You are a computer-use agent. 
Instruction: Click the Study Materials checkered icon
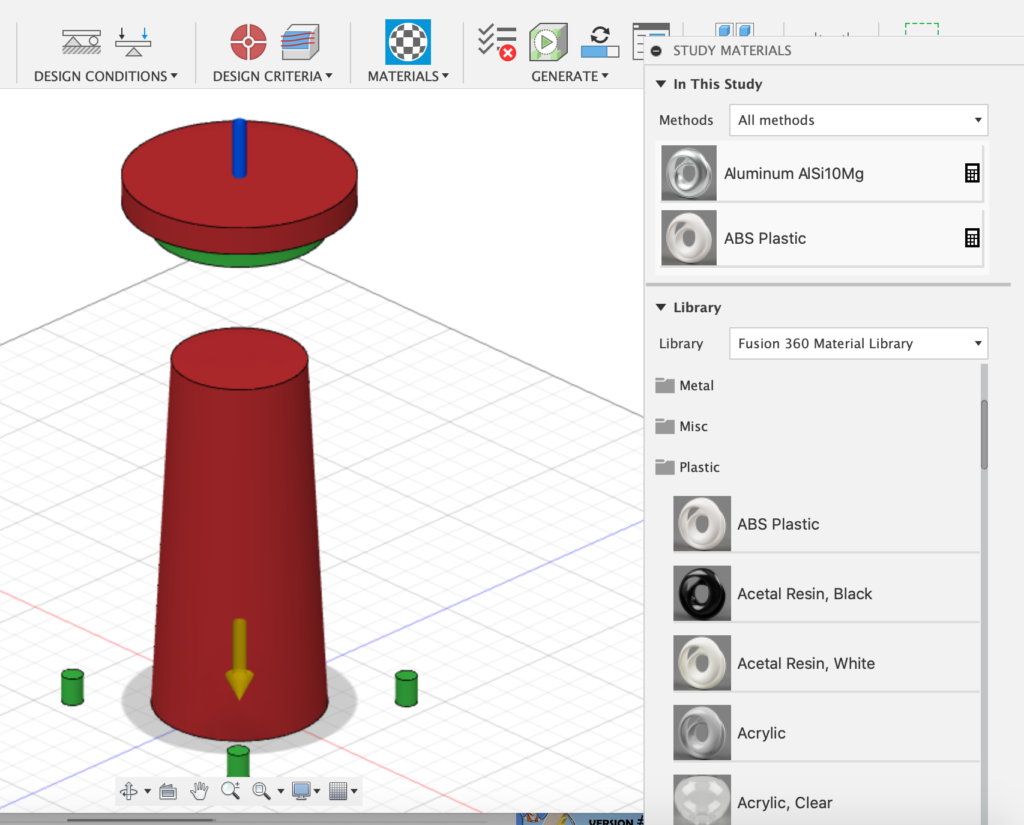coord(408,42)
